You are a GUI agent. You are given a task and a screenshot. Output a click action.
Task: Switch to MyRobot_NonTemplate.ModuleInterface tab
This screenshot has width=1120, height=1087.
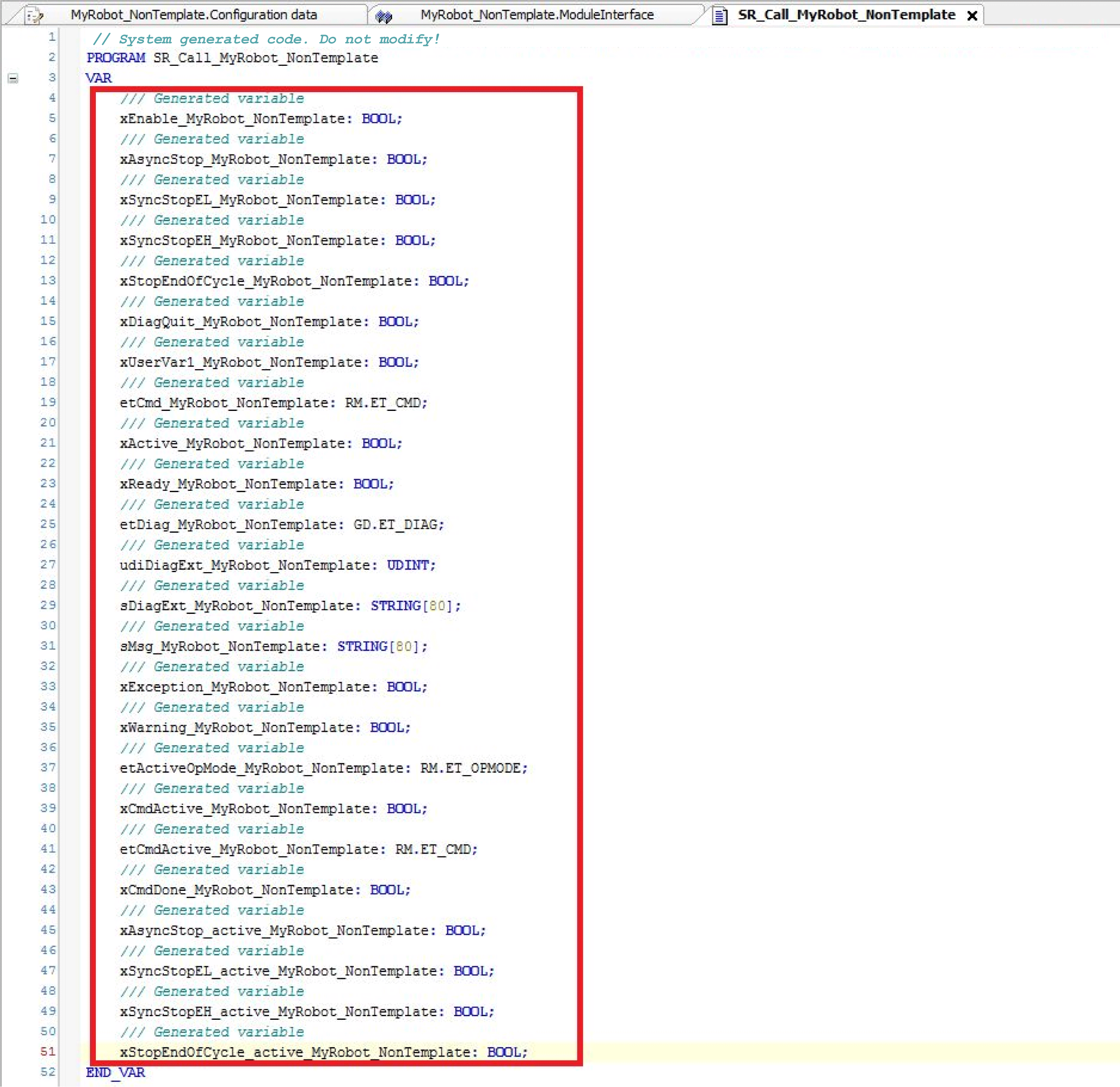coord(536,15)
